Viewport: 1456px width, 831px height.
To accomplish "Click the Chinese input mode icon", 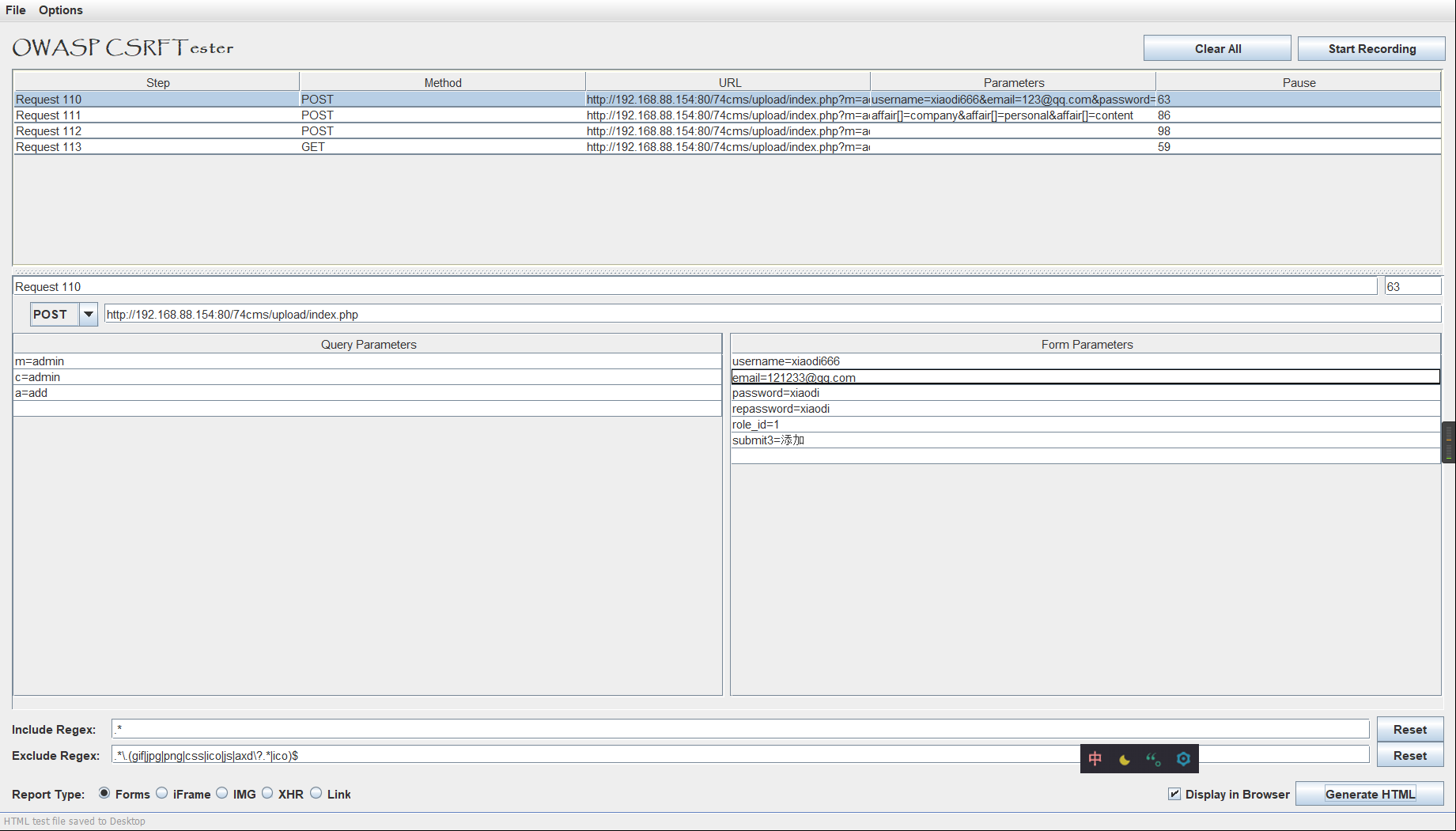I will click(x=1095, y=759).
